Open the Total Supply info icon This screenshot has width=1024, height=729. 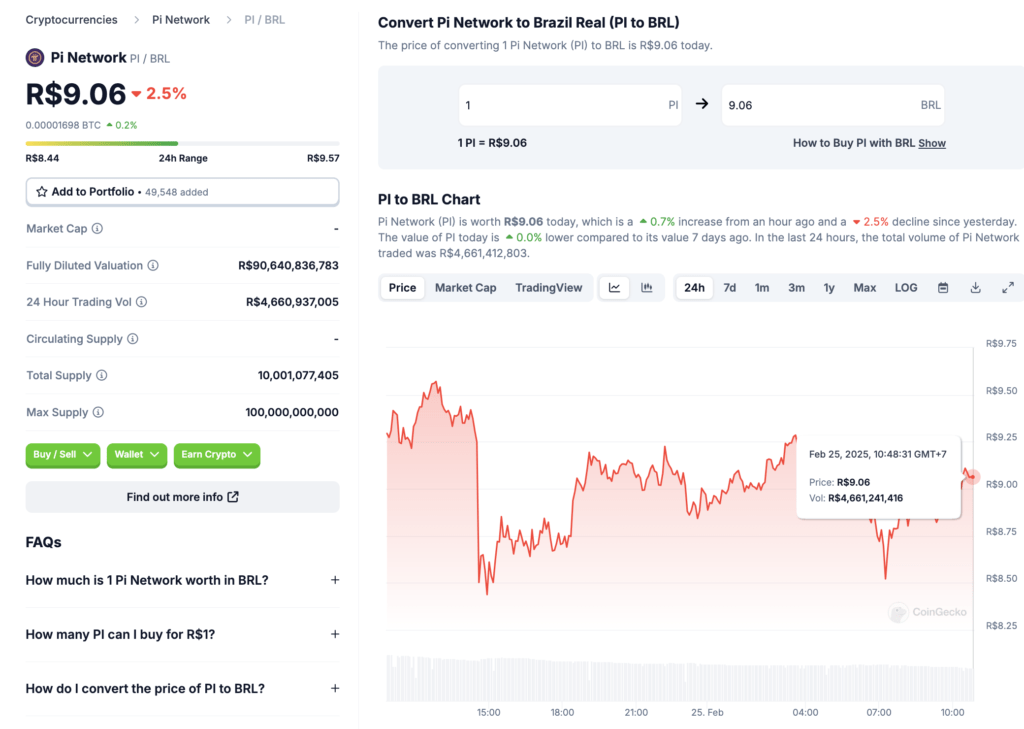point(102,375)
